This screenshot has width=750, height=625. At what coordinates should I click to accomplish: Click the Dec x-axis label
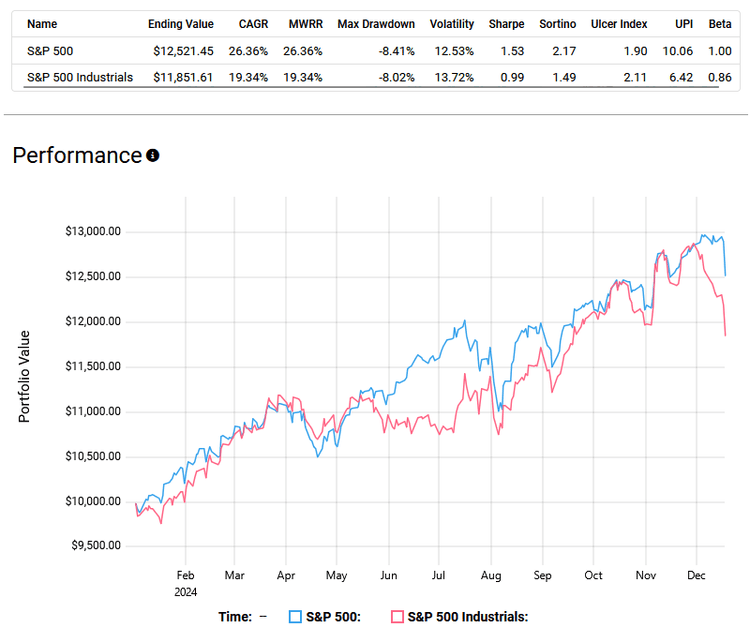[x=696, y=575]
